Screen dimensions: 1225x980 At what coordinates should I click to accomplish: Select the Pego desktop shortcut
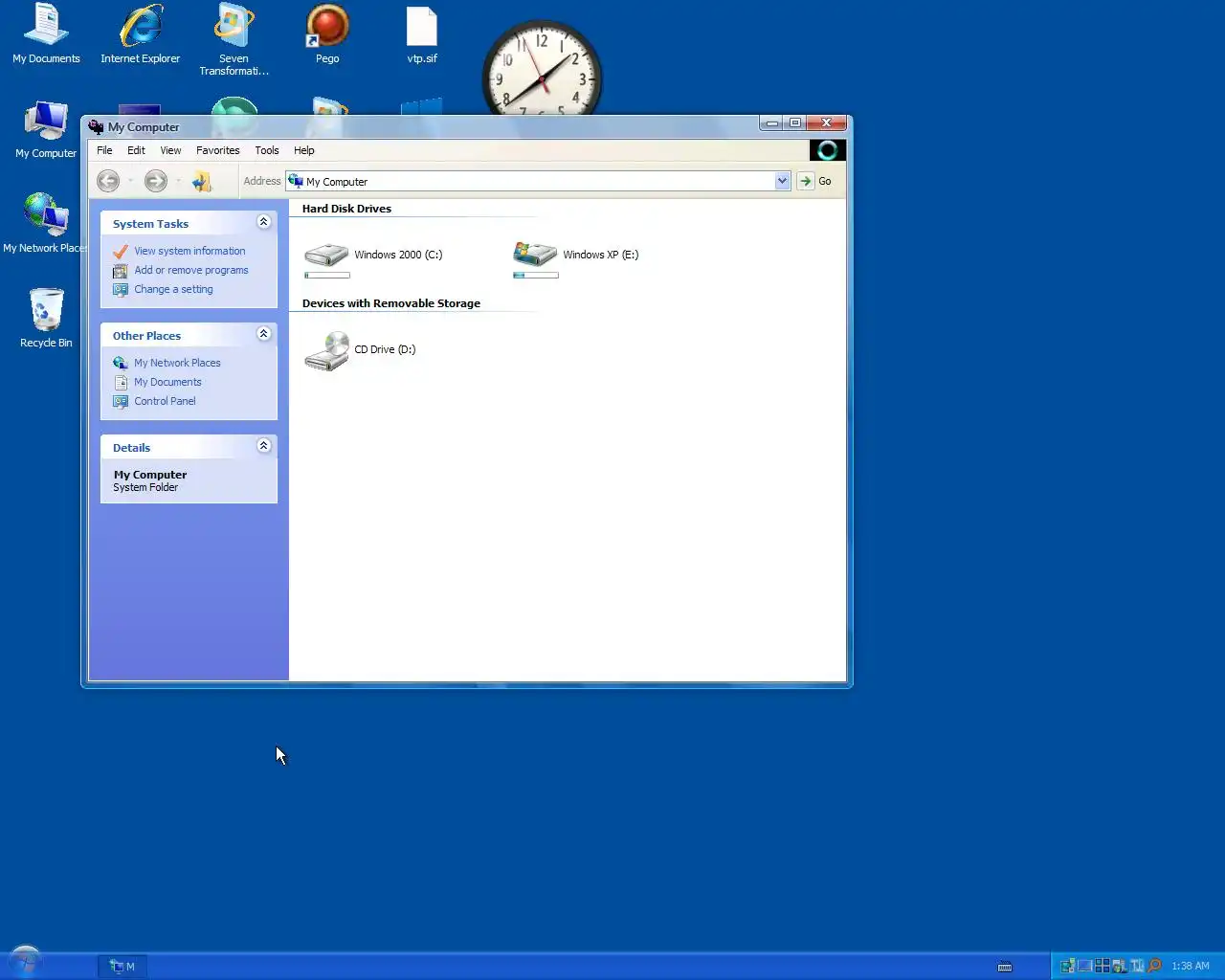327,34
